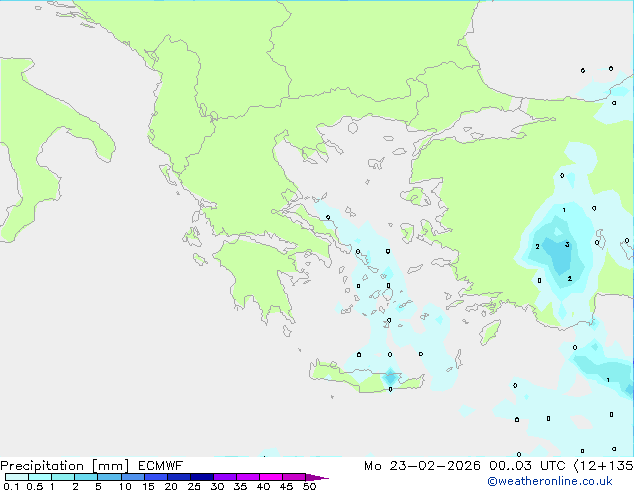Click the 'ECMWF' model label
Viewport: 634px width, 490px height.
(x=161, y=466)
